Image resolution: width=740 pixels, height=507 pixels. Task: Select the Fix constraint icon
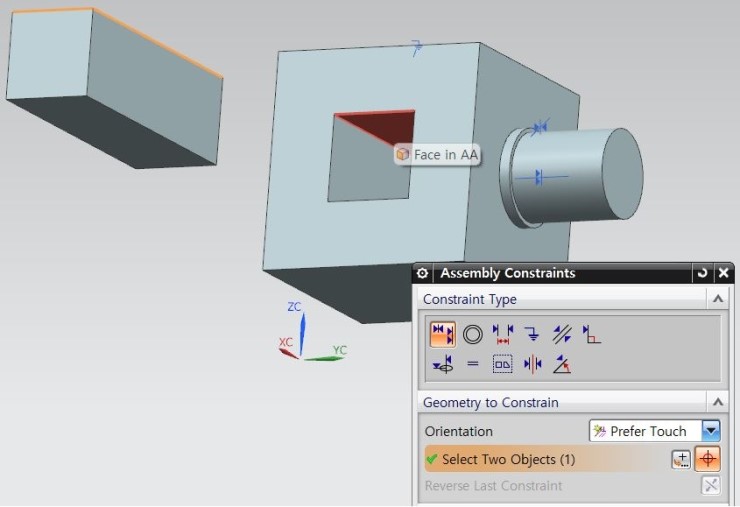[x=532, y=334]
